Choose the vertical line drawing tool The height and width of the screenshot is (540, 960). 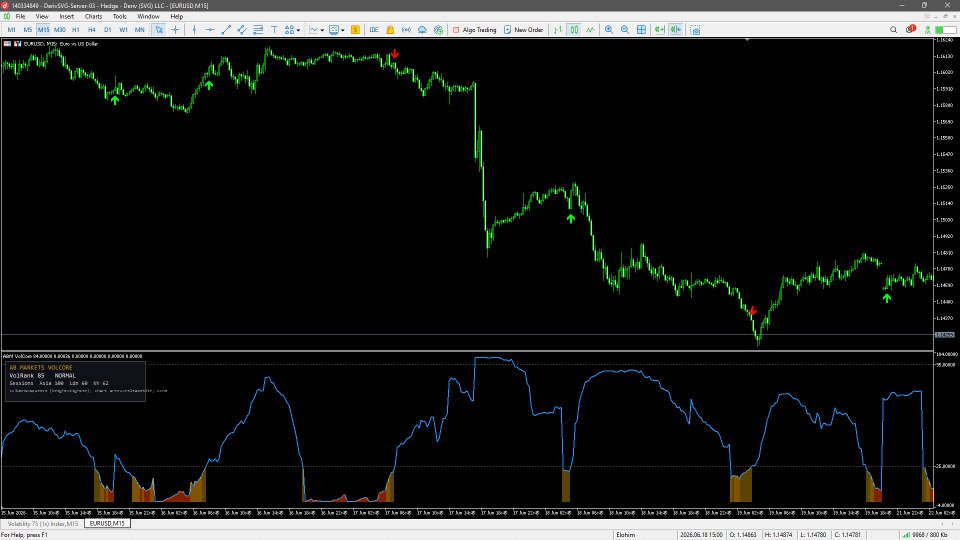[194, 29]
